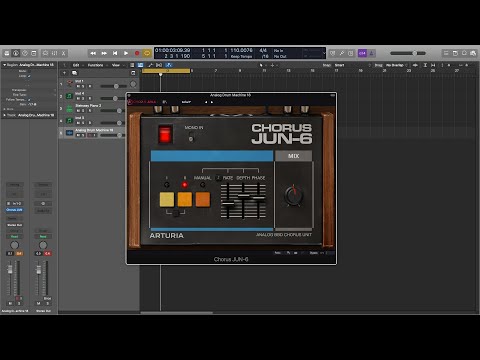
Task: Open the left-click pointer tool menu
Action: click(262, 65)
